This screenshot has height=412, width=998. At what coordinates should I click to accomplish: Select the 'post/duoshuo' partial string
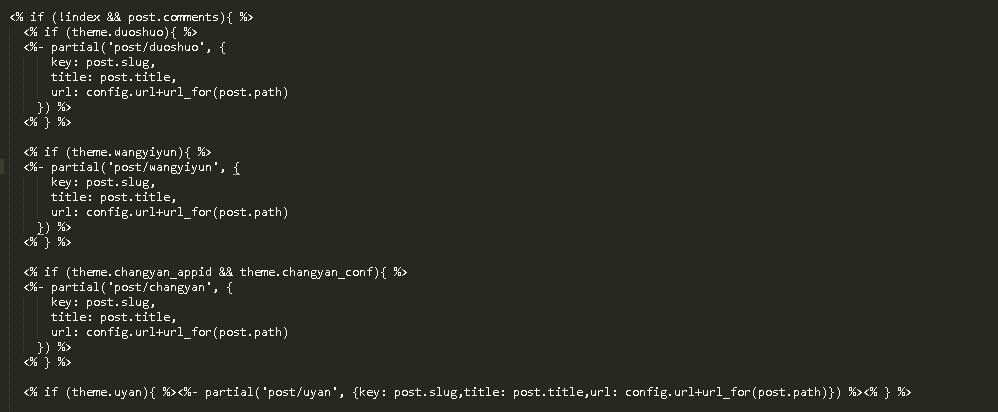pyautogui.click(x=157, y=47)
